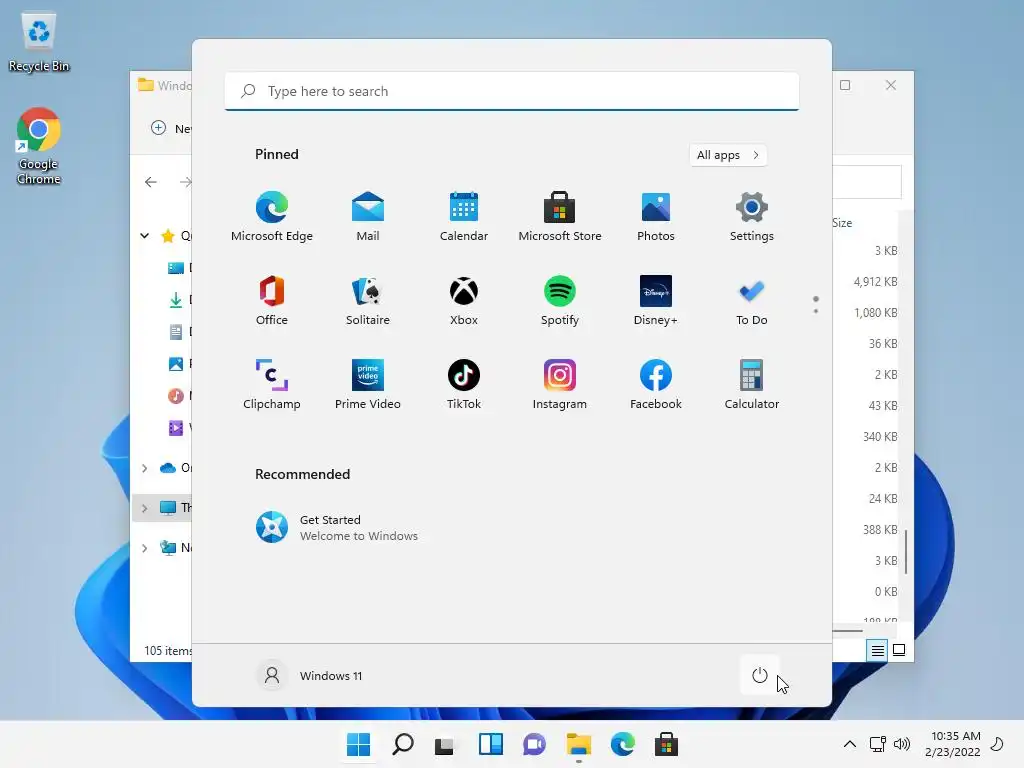1024x768 pixels.
Task: Switch to File Explorer on the taskbar
Action: 579,744
